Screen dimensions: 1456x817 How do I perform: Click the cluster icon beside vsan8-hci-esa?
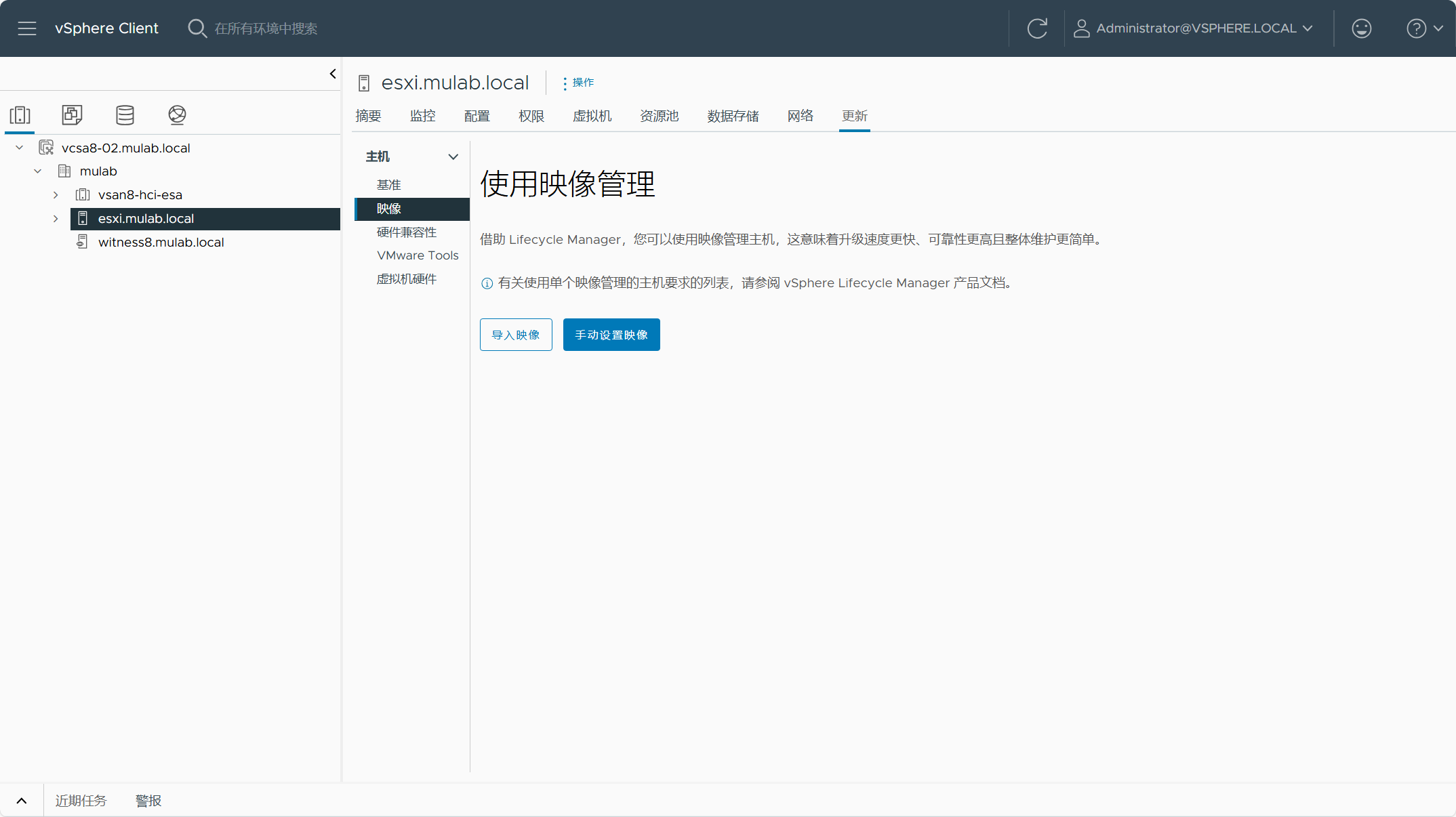83,195
